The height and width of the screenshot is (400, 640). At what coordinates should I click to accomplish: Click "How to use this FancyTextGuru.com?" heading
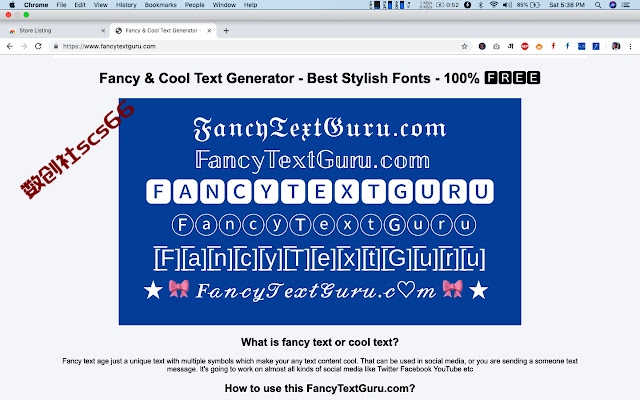pyautogui.click(x=320, y=388)
